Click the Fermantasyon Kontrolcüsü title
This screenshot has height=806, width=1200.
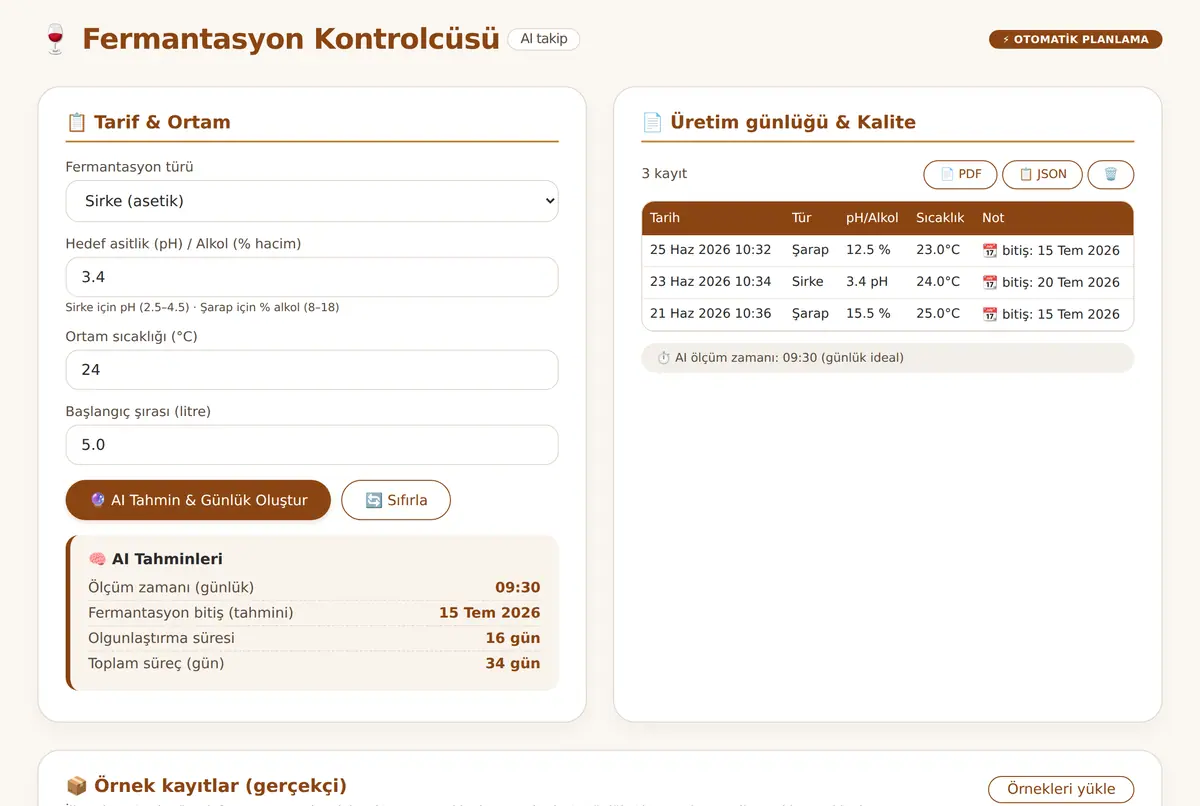[x=291, y=39]
